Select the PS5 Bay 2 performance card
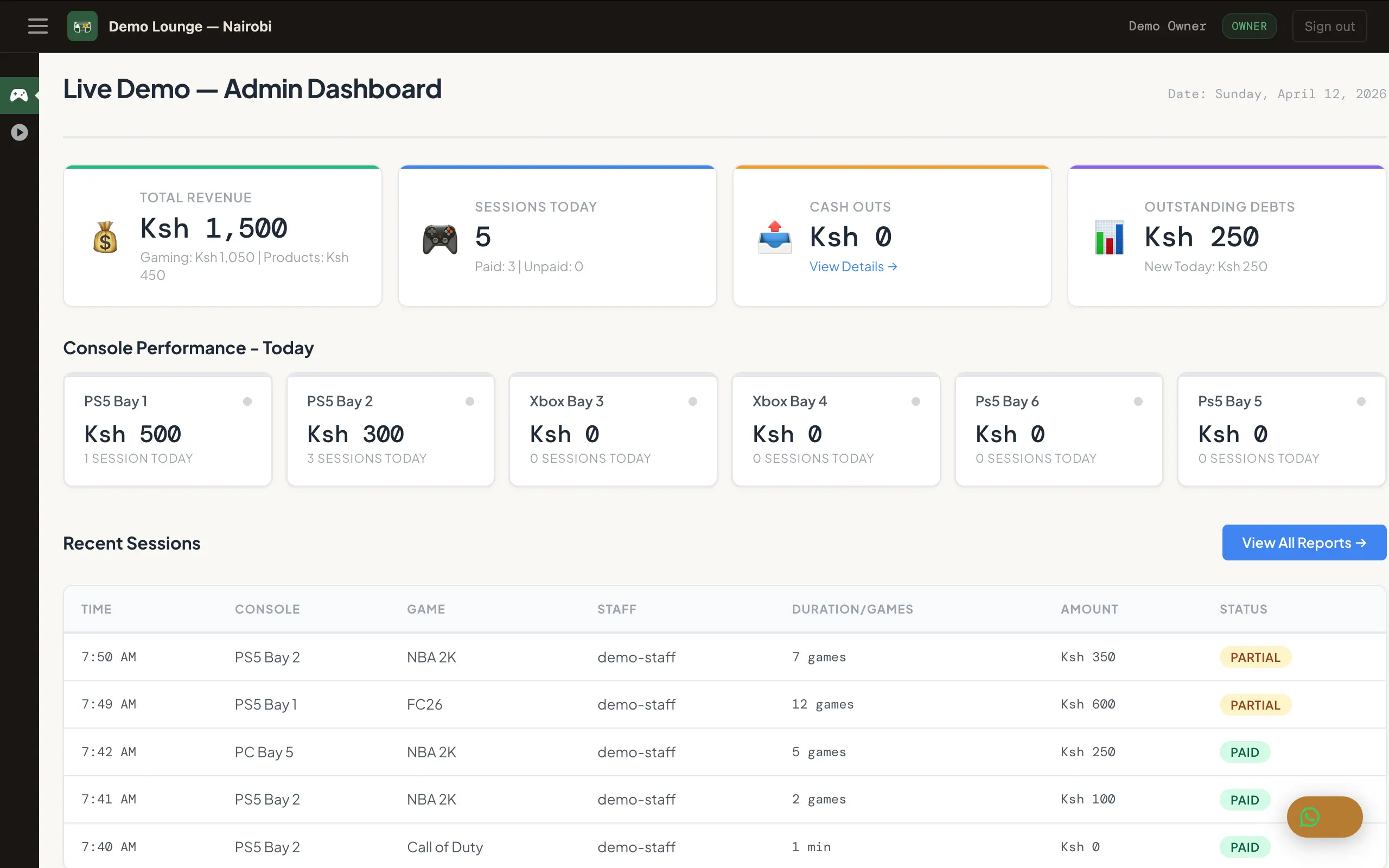The height and width of the screenshot is (868, 1389). point(390,430)
